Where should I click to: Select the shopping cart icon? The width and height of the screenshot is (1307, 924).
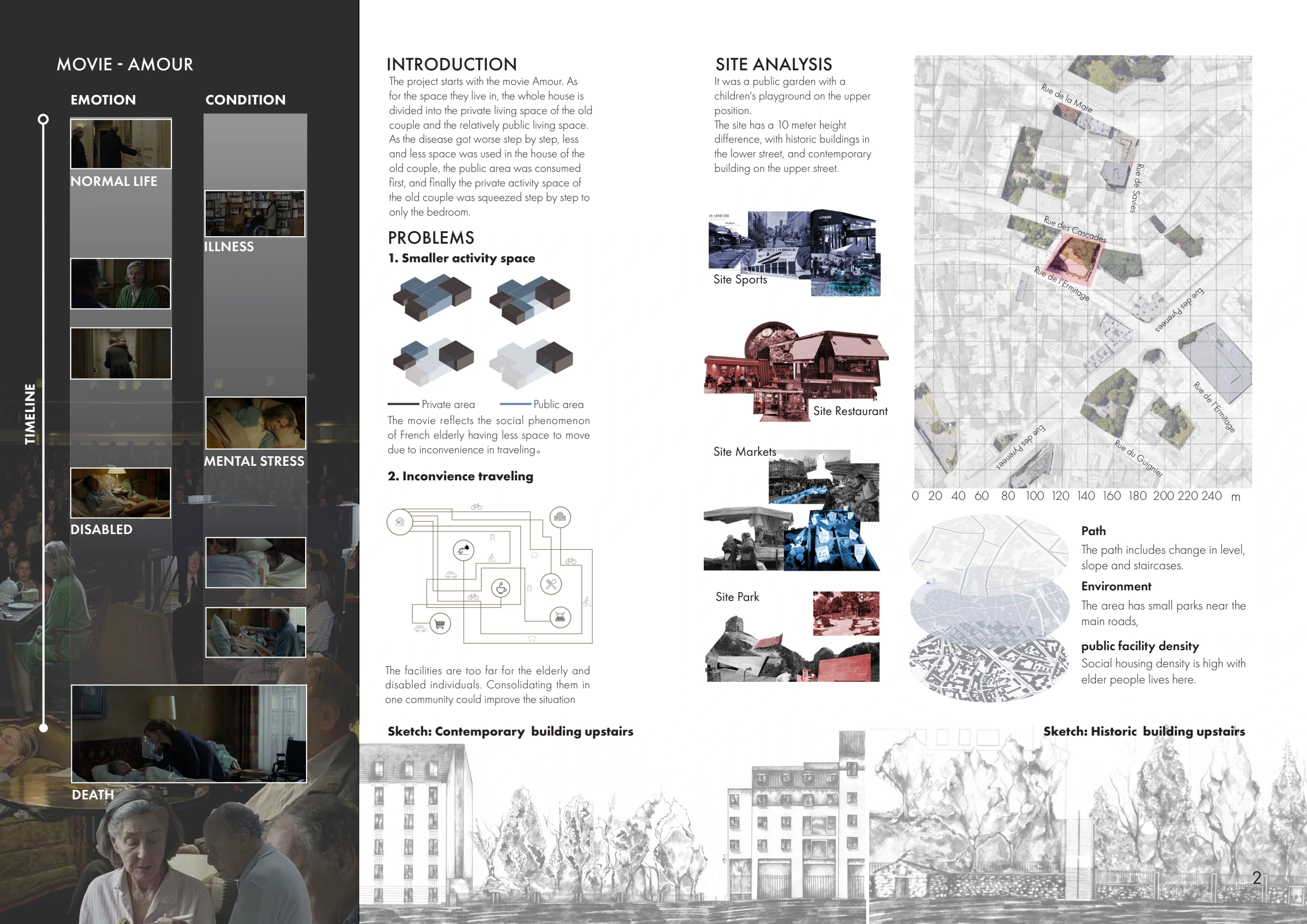pos(440,624)
